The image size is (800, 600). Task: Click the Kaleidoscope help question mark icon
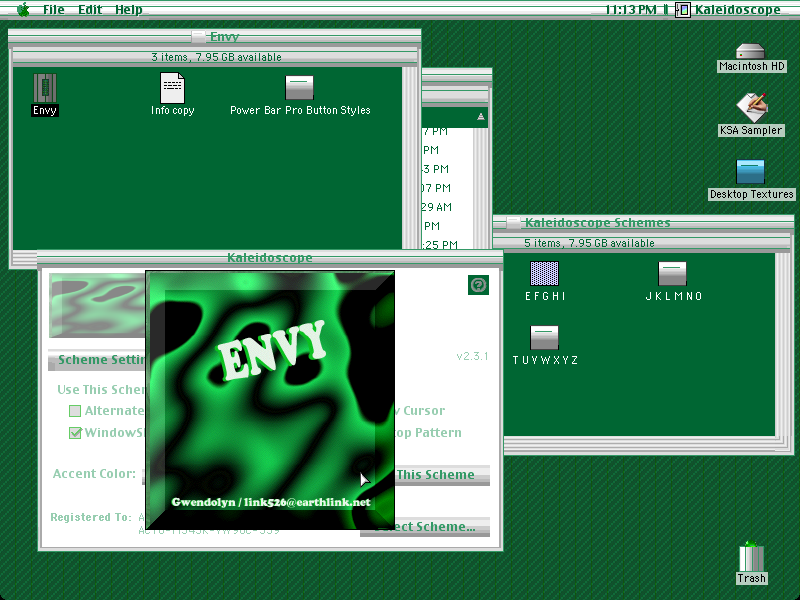(x=478, y=285)
